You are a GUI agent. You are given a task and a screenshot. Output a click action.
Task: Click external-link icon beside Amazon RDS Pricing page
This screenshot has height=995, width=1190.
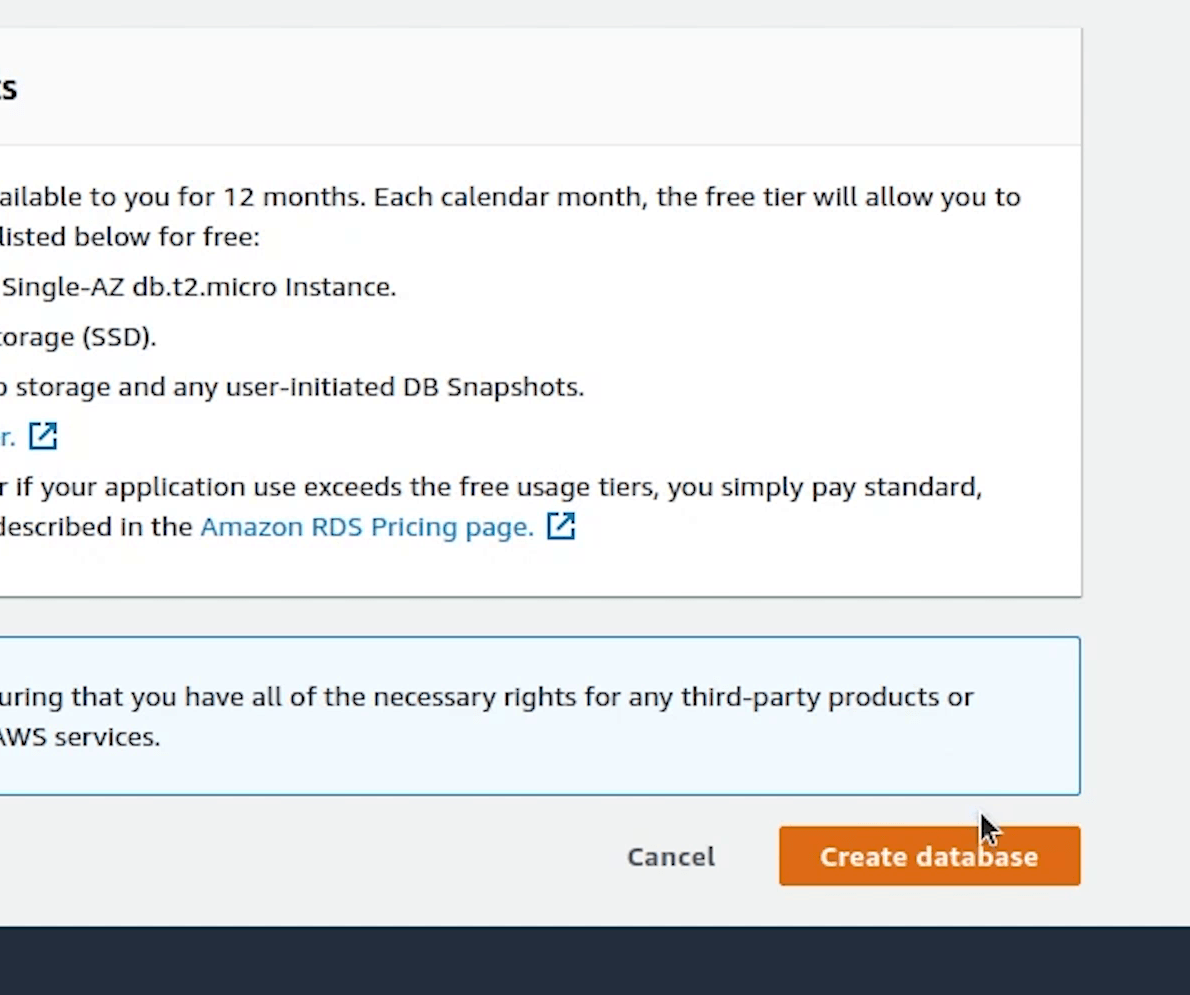(561, 526)
